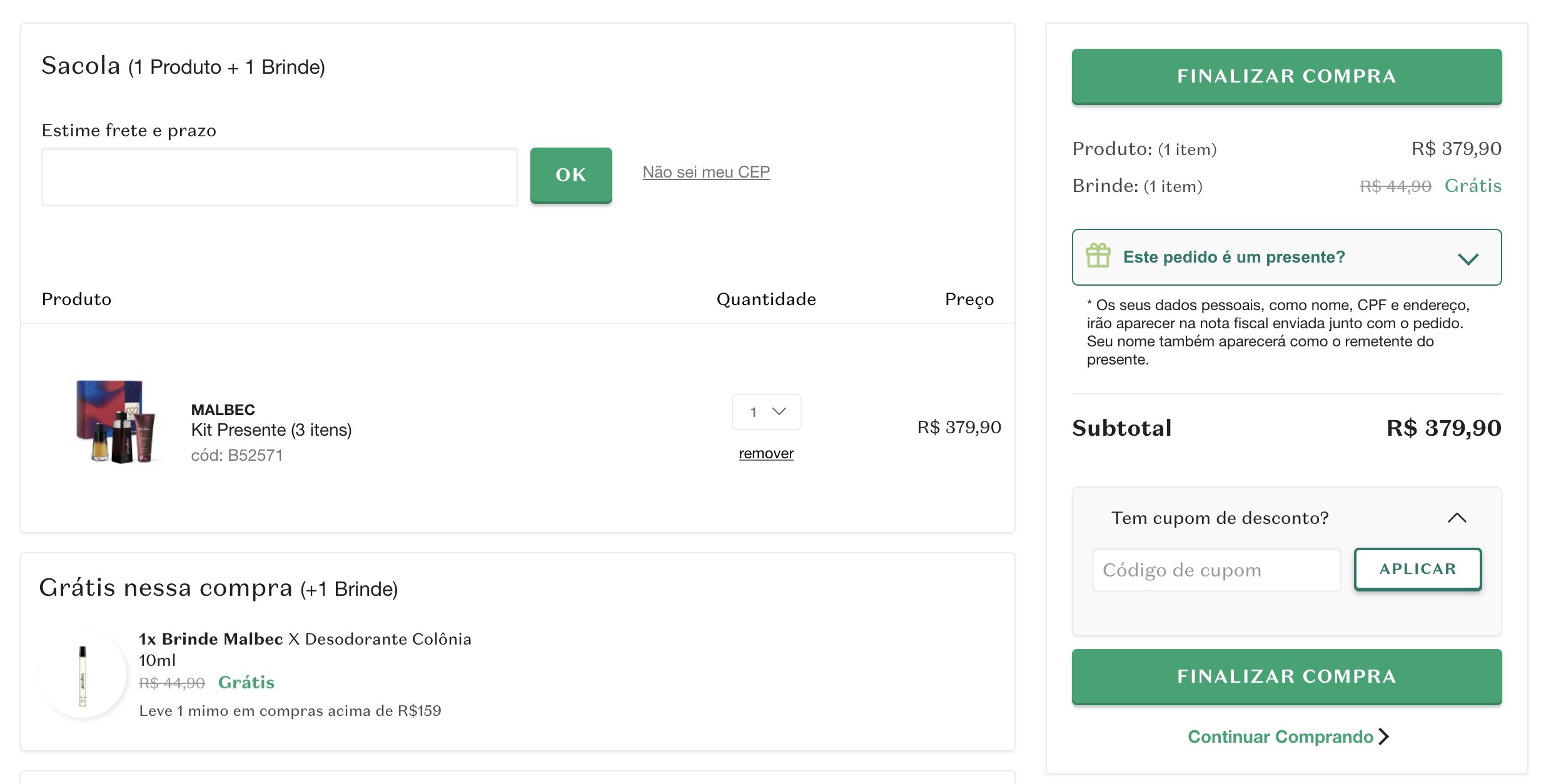Image resolution: width=1546 pixels, height=784 pixels.
Task: Collapse the 'Tem cupom de desconto?' section
Action: coord(1457,518)
